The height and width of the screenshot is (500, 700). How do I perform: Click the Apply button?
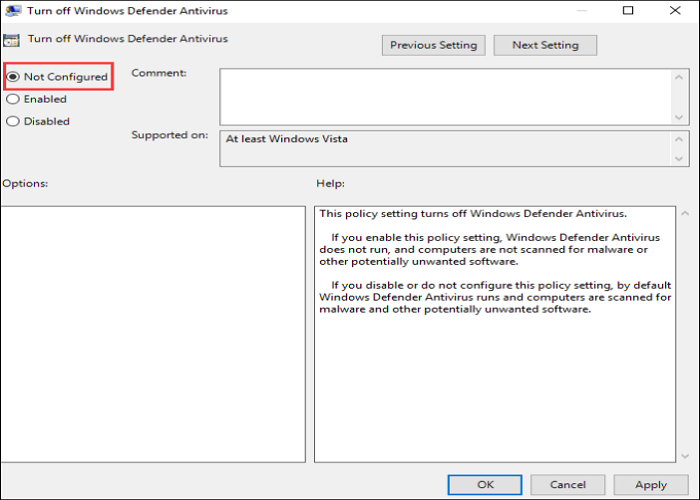click(651, 485)
